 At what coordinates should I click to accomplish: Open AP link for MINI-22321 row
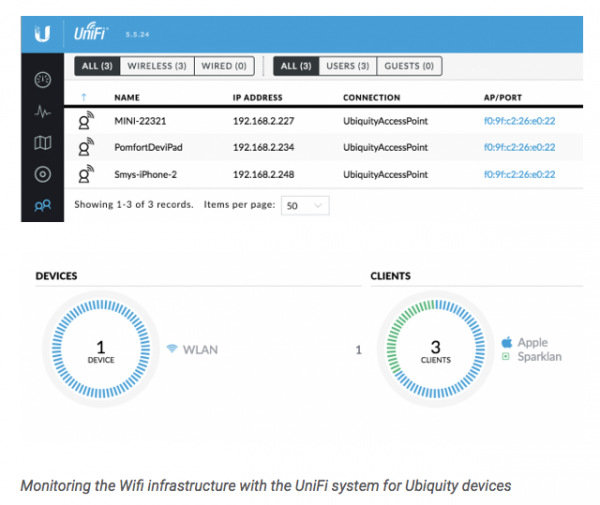519,122
